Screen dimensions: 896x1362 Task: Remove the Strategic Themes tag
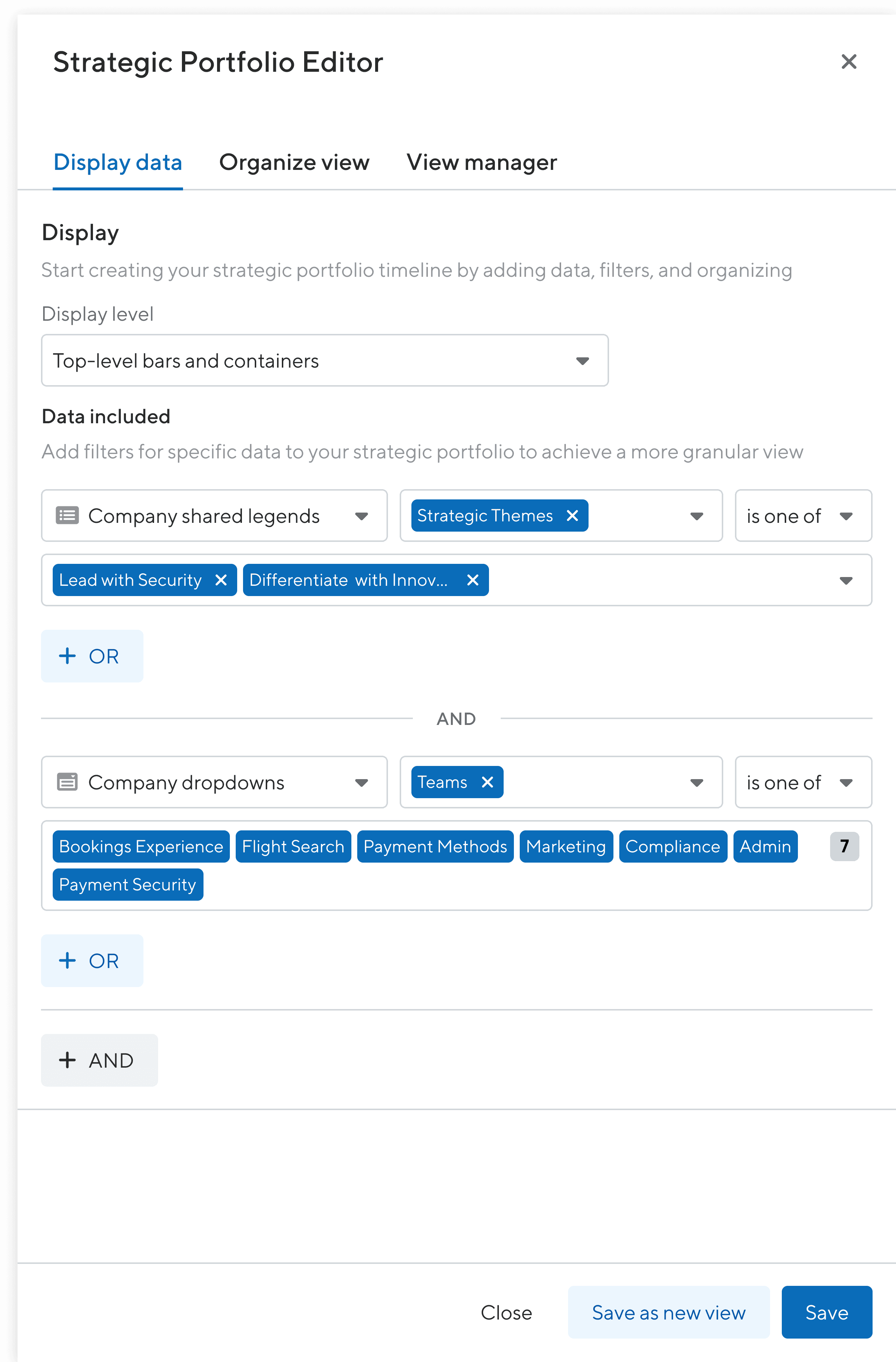click(572, 516)
